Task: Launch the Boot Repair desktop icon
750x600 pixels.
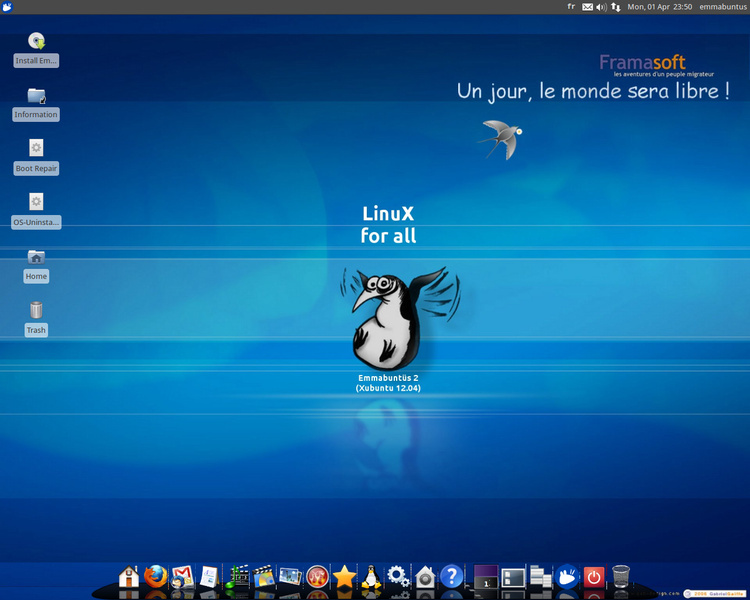Action: (36, 148)
